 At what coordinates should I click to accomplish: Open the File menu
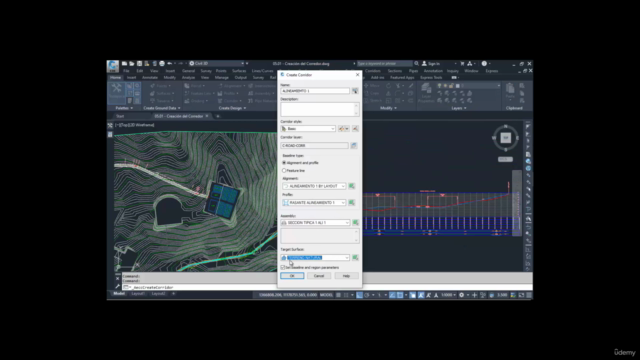pos(127,71)
